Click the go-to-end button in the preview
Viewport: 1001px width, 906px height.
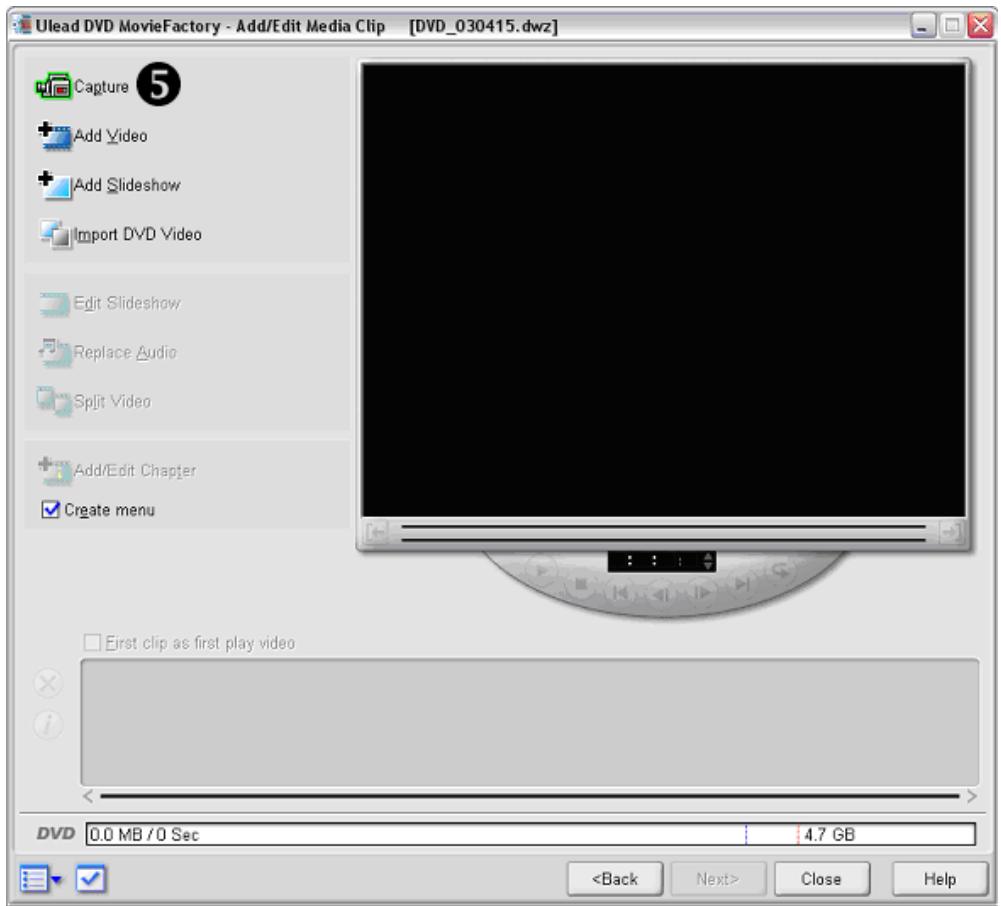742,584
